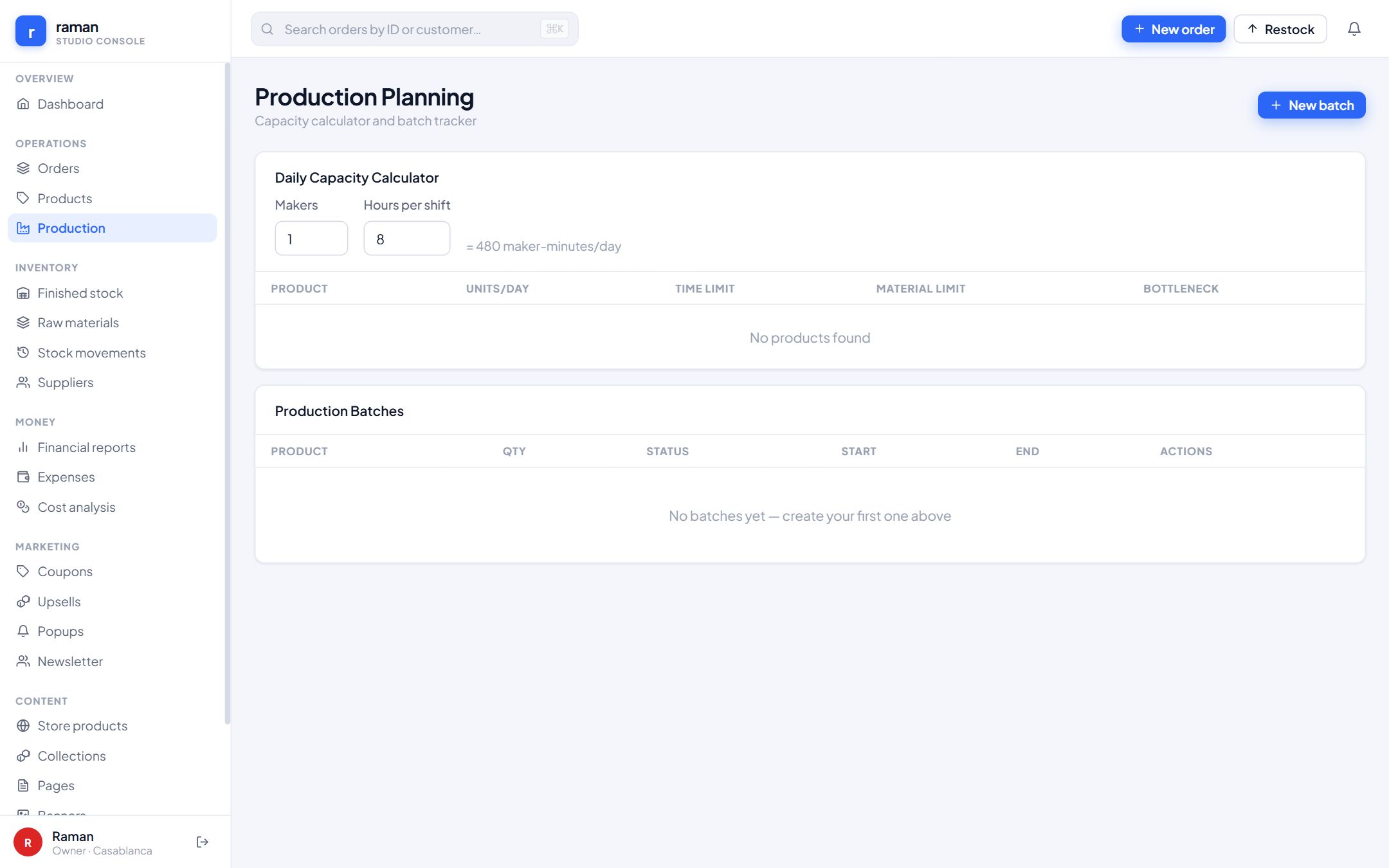Click the Production chart icon
This screenshot has height=868, width=1389.
point(23,228)
